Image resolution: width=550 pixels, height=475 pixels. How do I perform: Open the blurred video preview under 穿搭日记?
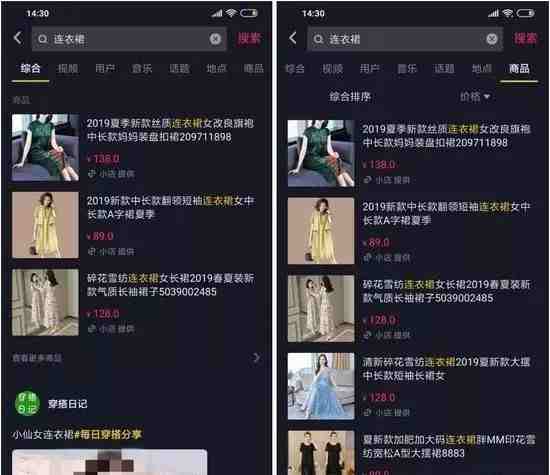109,462
